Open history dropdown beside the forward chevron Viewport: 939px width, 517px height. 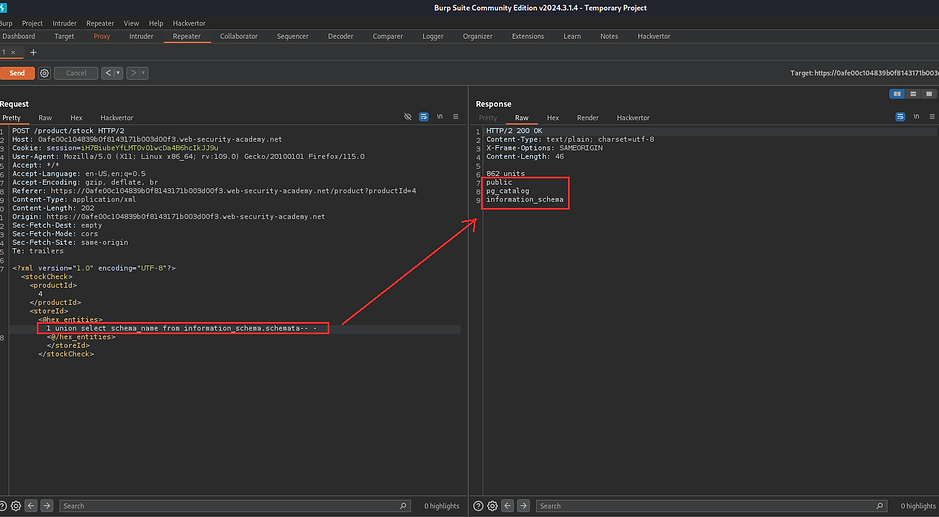[144, 73]
